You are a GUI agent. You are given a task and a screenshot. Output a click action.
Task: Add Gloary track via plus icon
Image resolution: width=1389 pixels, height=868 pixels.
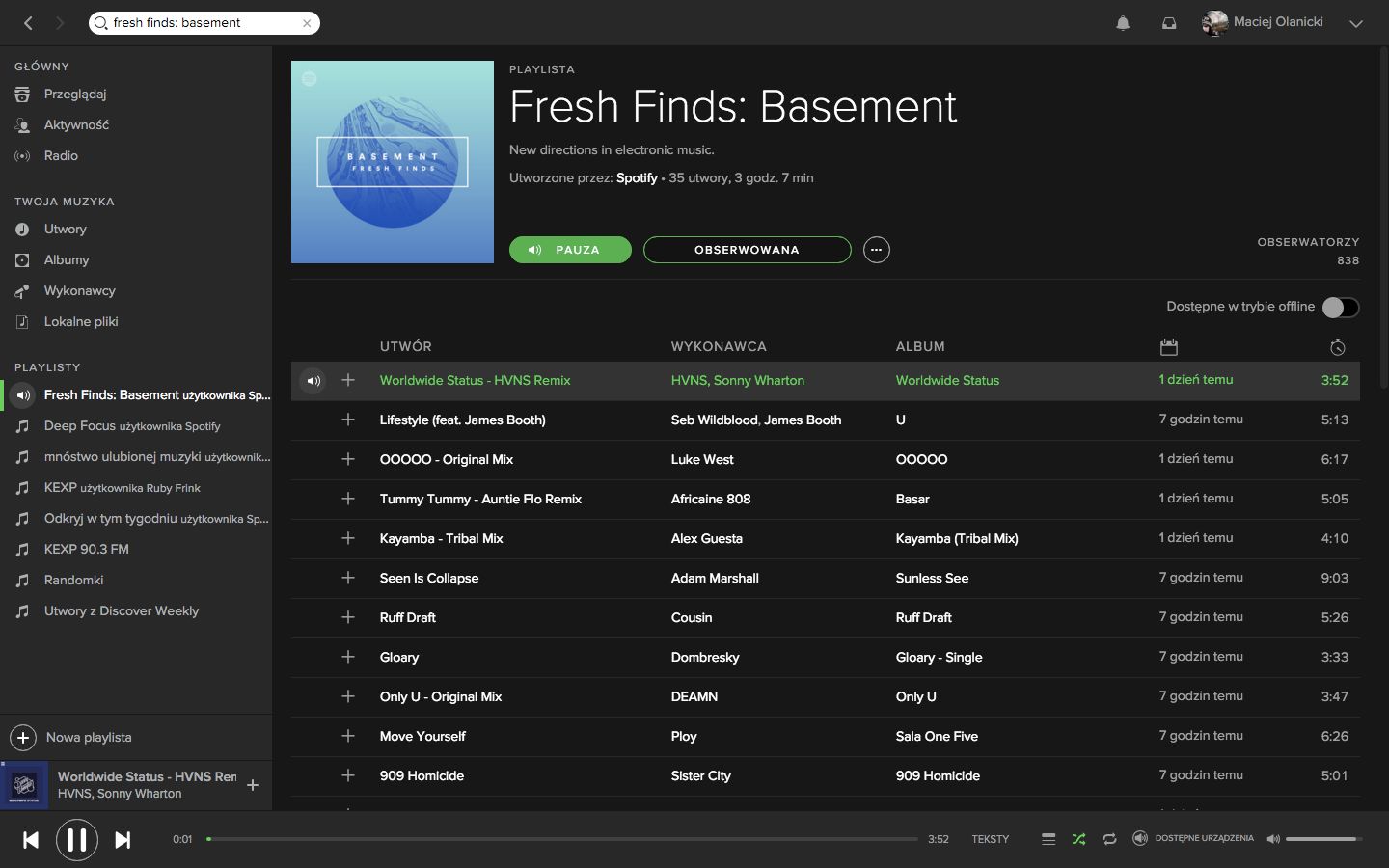click(348, 657)
